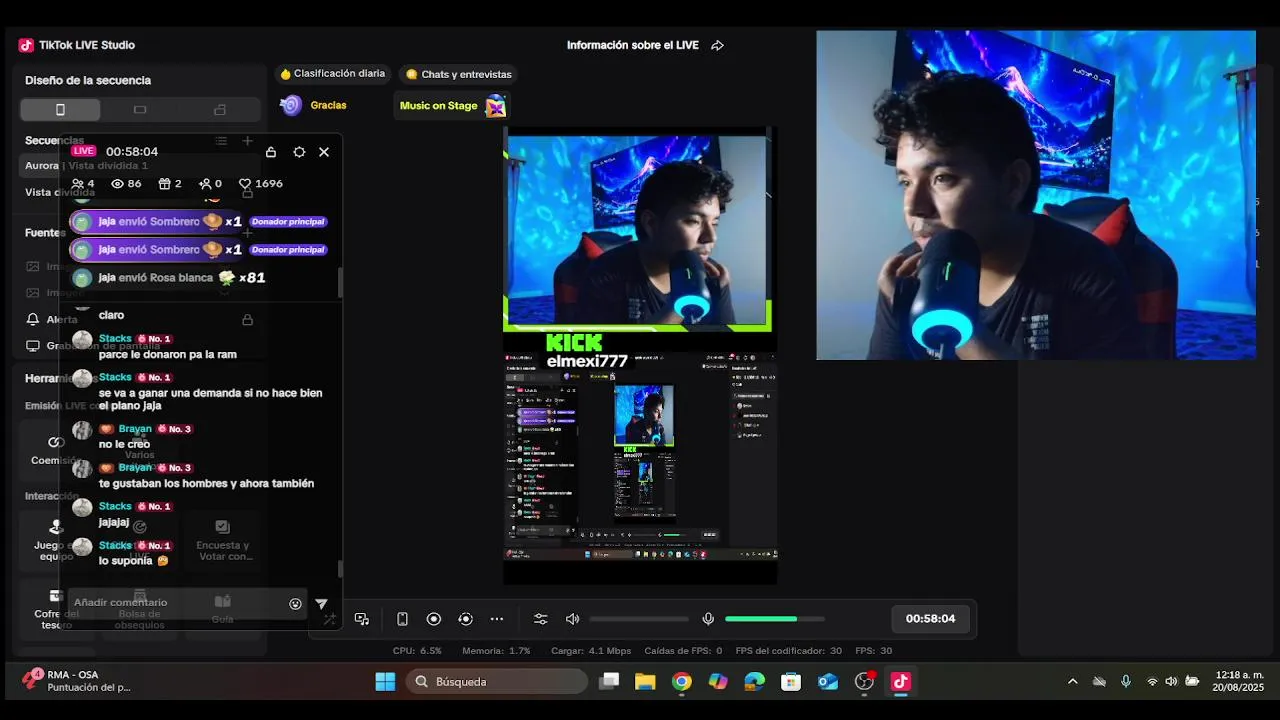Select the dual-screen layout icon

[x=220, y=110]
